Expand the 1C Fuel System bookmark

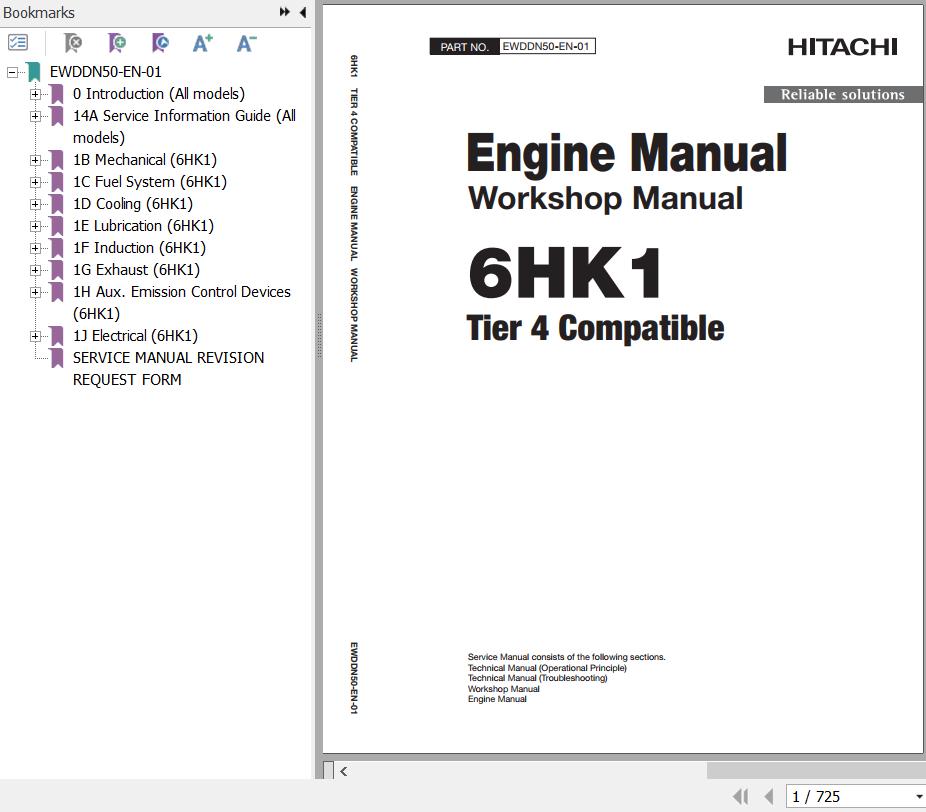pos(35,182)
